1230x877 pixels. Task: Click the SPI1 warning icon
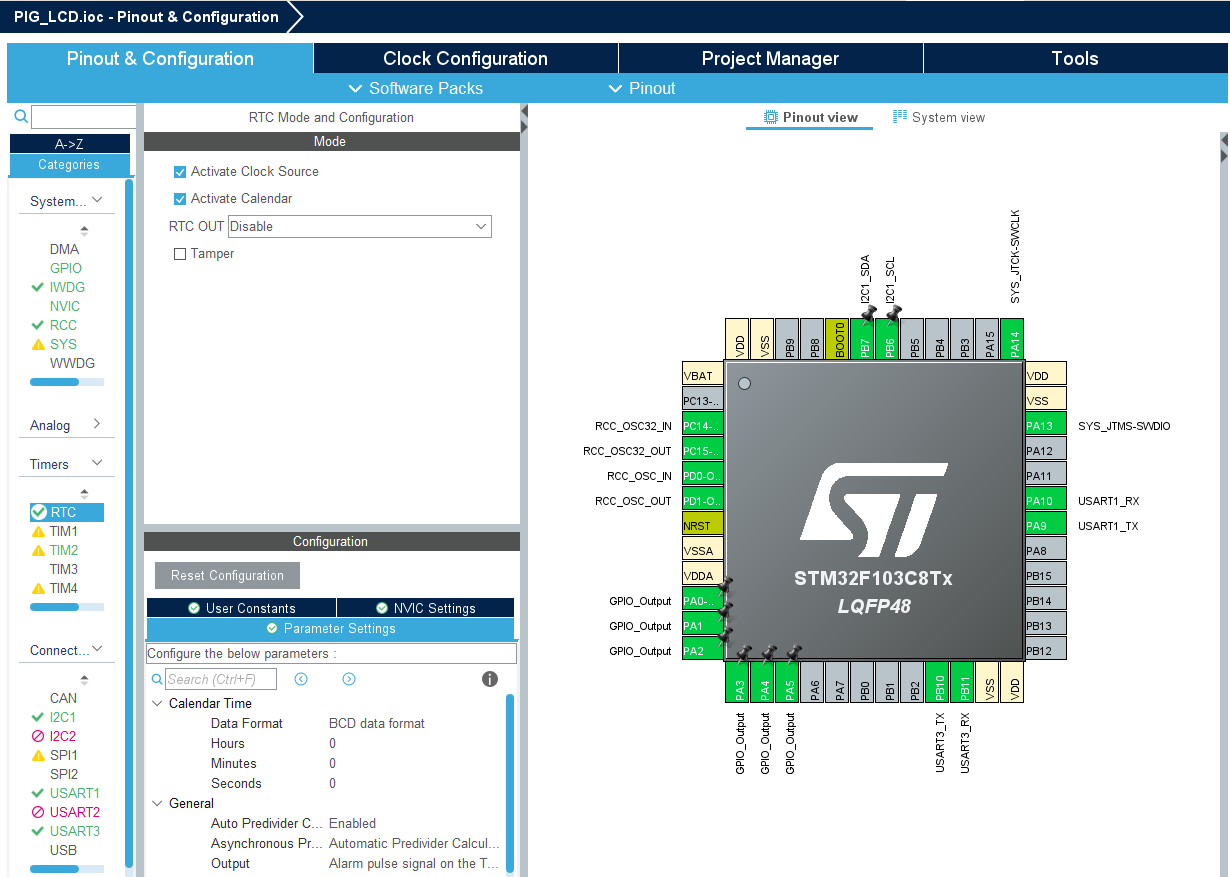(38, 755)
